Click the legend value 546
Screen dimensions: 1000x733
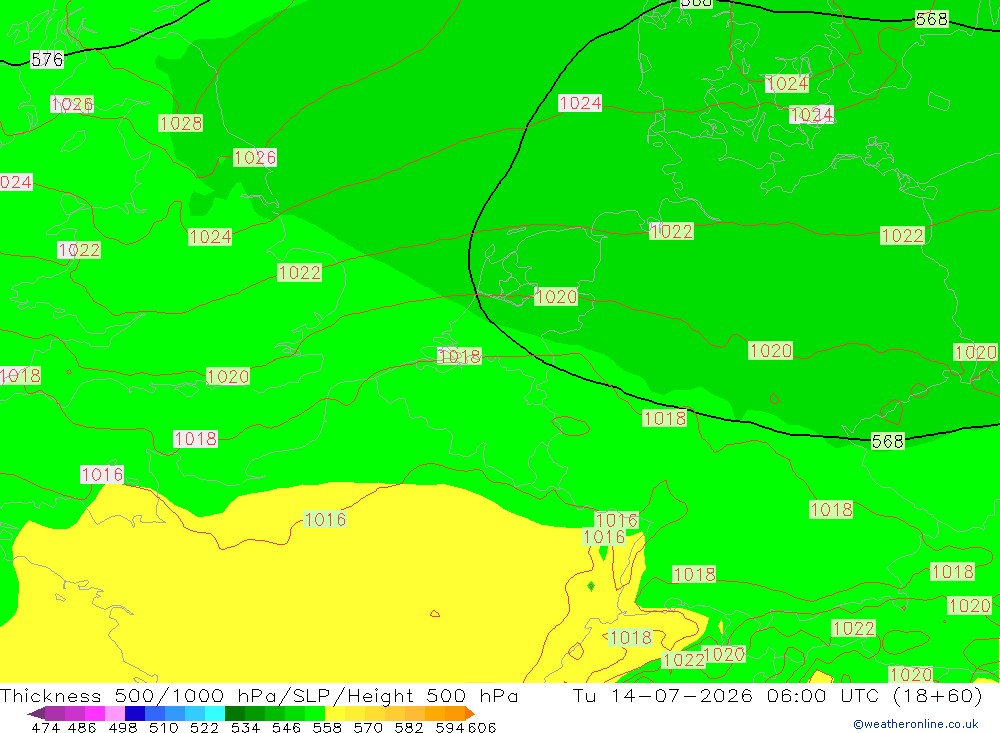[x=286, y=727]
